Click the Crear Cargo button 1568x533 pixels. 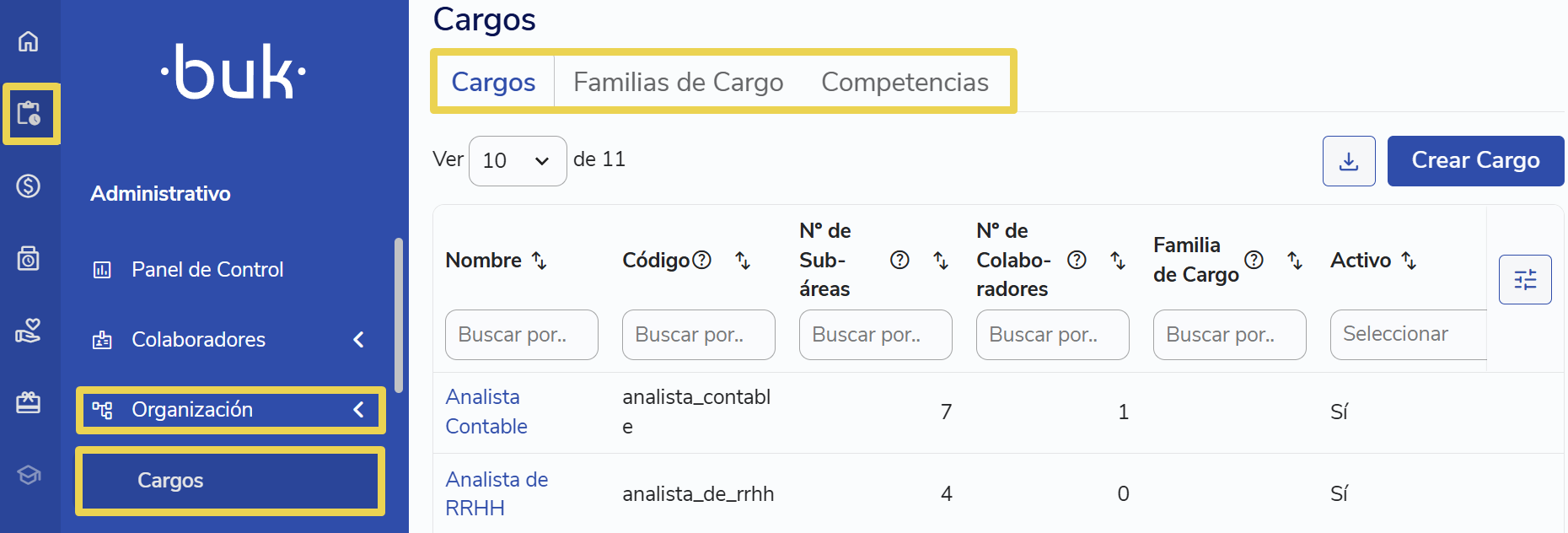click(1475, 161)
